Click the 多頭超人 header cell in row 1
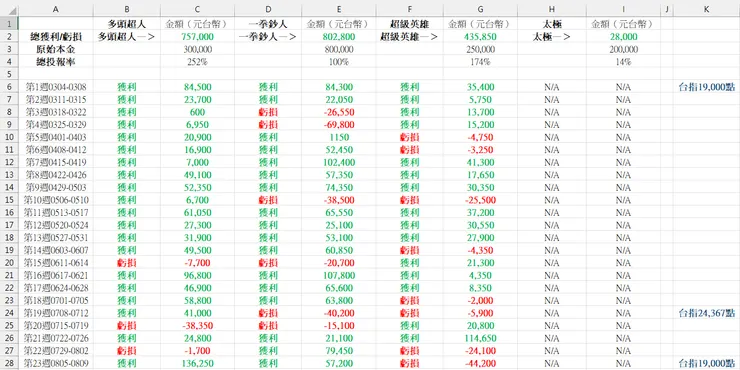 pyautogui.click(x=126, y=24)
